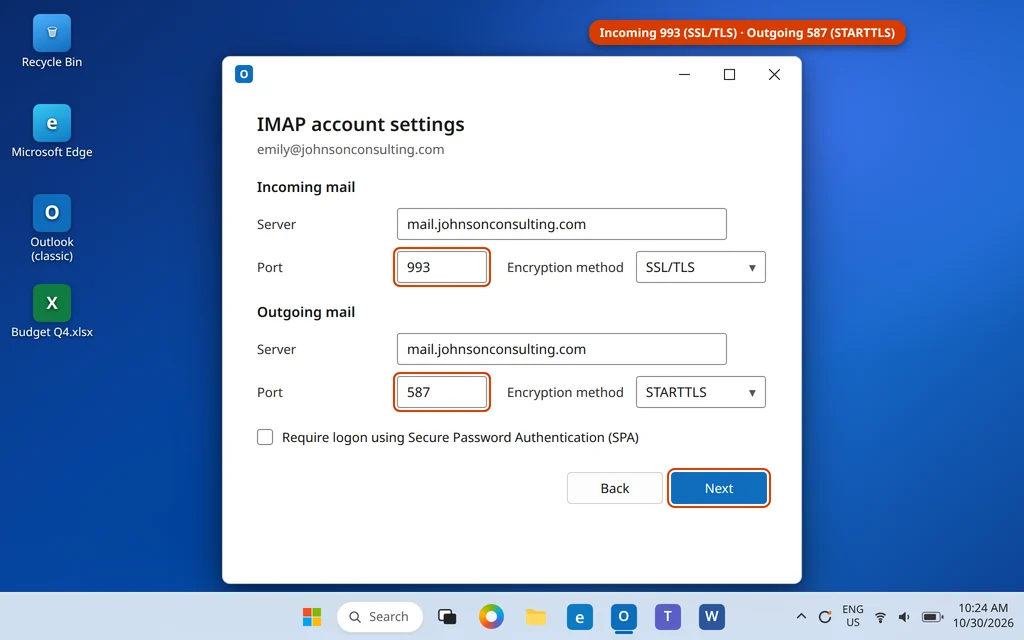
Task: Click the emily@johnsonconsulting.com address text
Action: [x=351, y=149]
